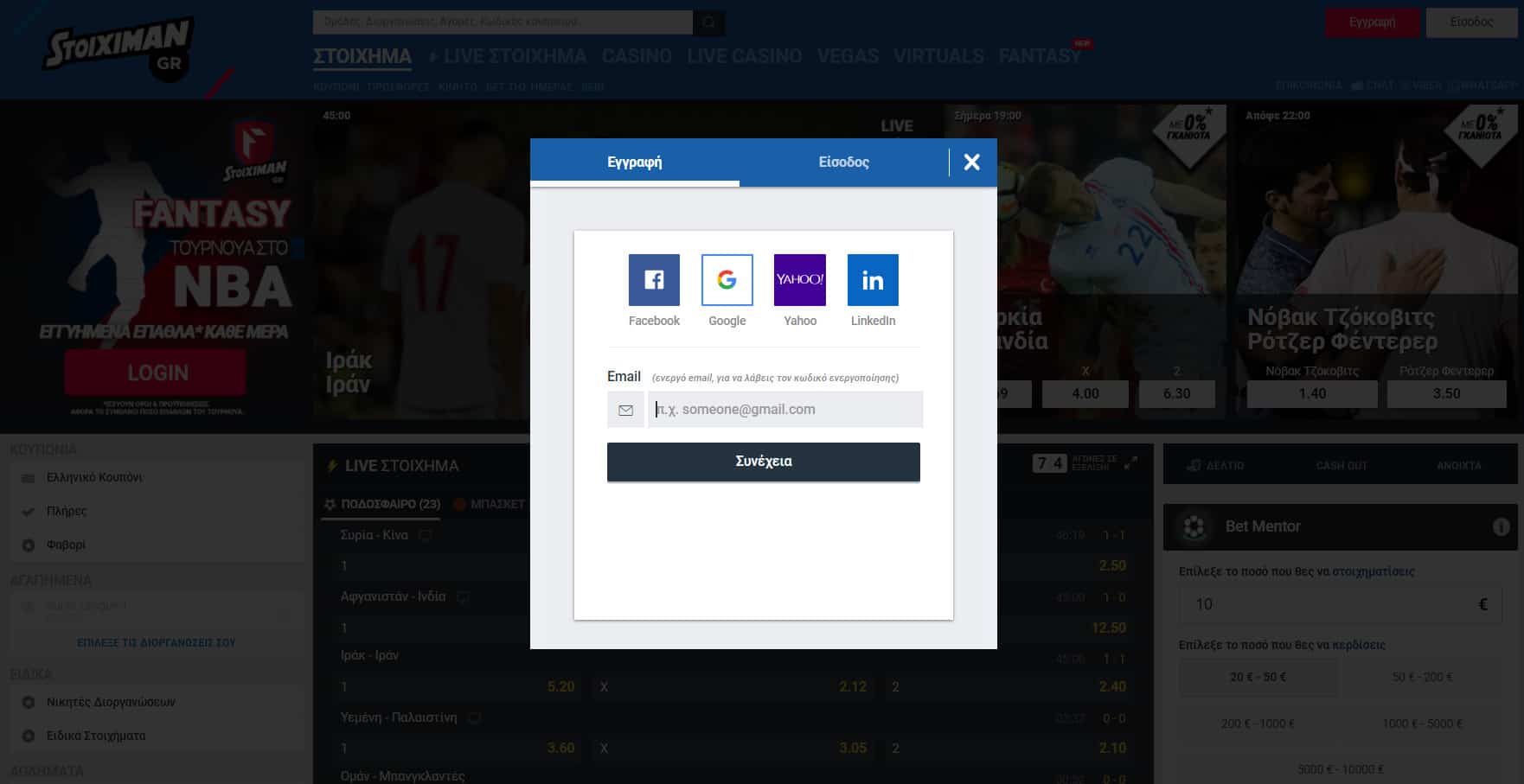Switch to the Εγγραφή tab in the dialog
1524x784 pixels.
click(x=635, y=163)
